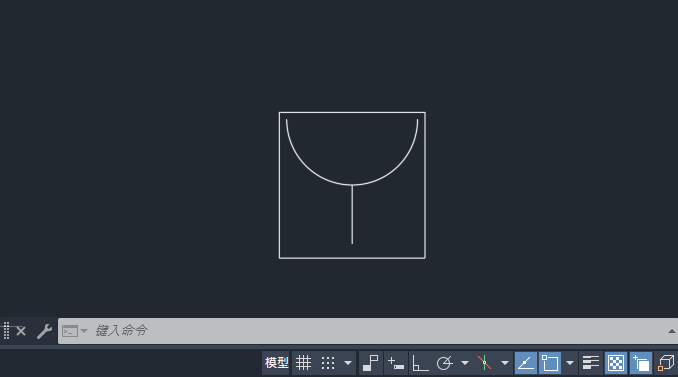Switch to the 模型 model space tab
The width and height of the screenshot is (678, 377).
(276, 363)
